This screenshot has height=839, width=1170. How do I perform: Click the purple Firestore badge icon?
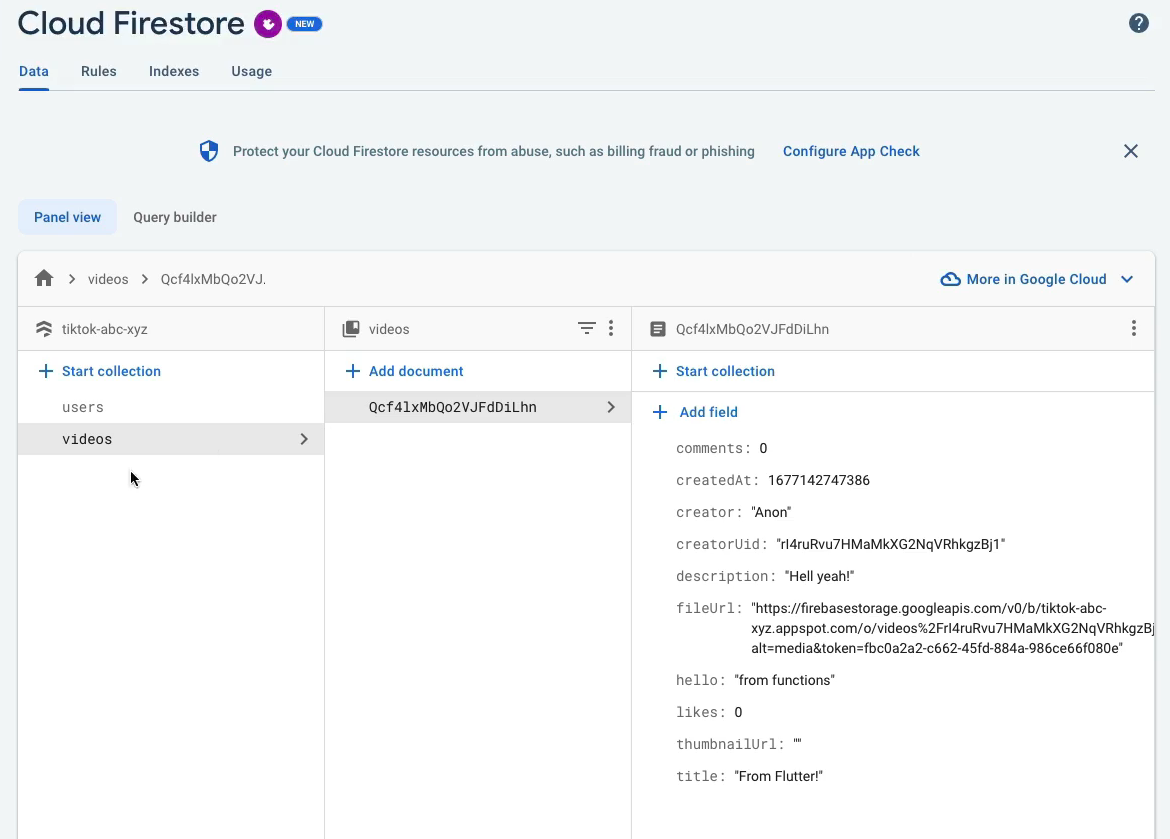(x=267, y=24)
